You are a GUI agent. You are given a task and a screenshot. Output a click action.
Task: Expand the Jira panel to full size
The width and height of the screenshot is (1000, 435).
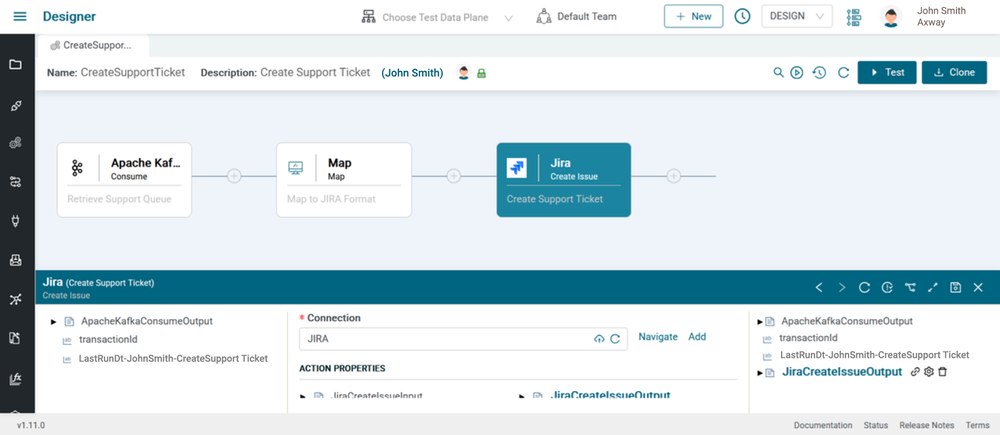pyautogui.click(x=932, y=288)
